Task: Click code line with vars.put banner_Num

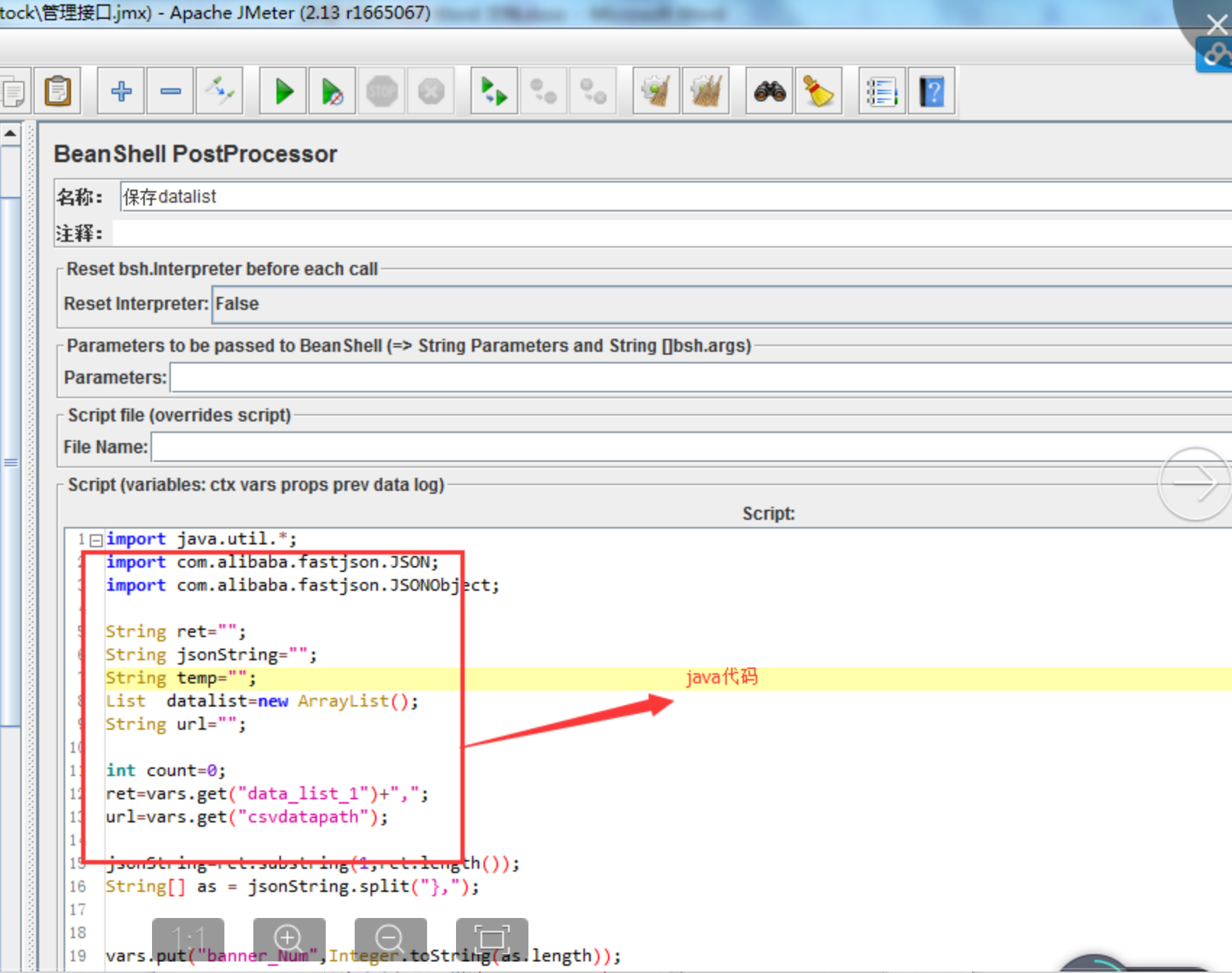Action: tap(363, 956)
